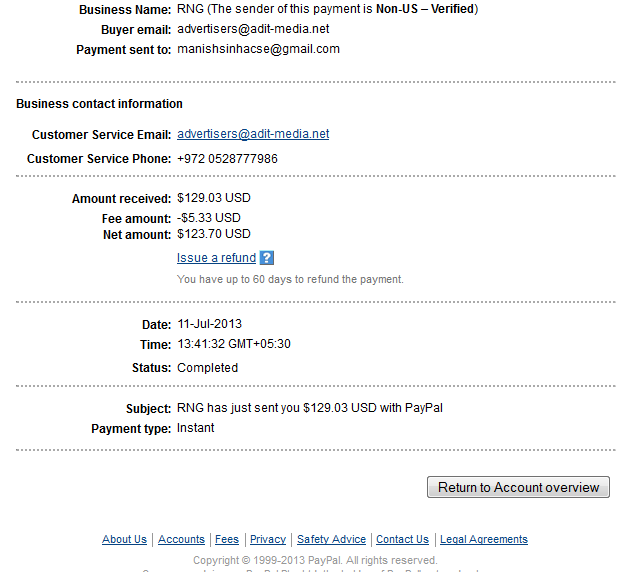631x572 pixels.
Task: Click the buyer email address text
Action: pyautogui.click(x=253, y=29)
